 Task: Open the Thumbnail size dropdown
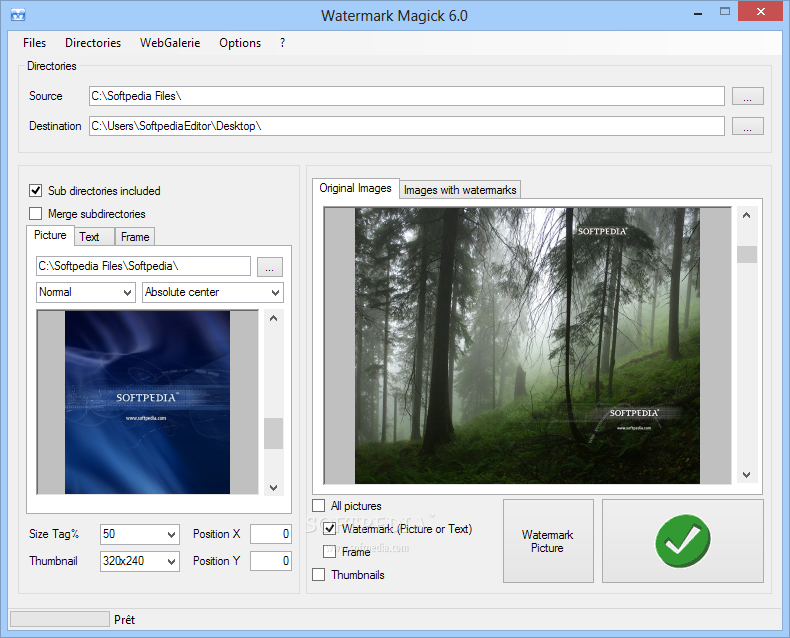[140, 561]
